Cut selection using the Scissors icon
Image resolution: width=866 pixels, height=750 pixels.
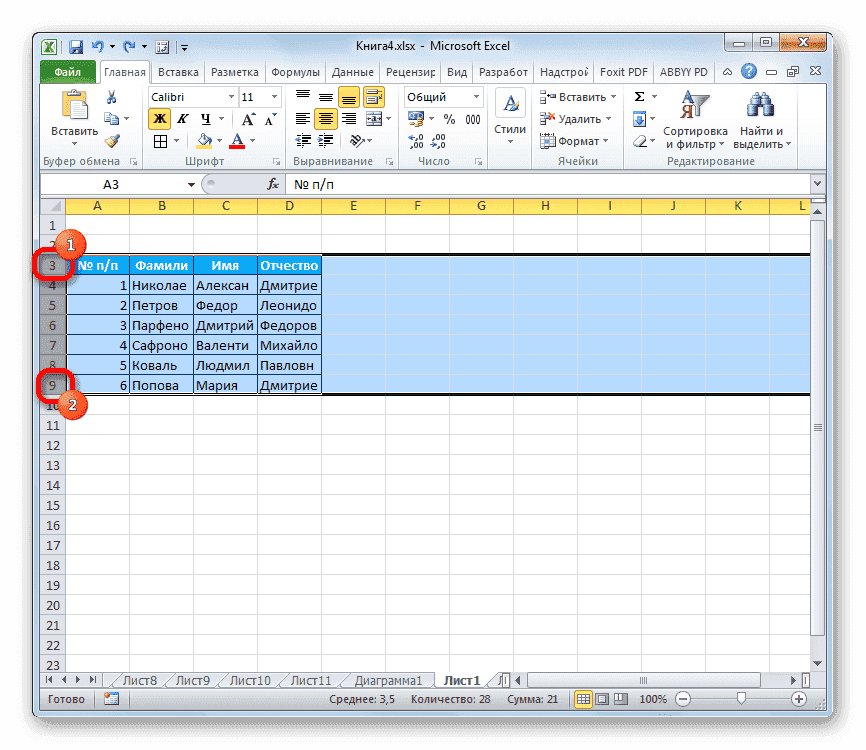tap(110, 96)
